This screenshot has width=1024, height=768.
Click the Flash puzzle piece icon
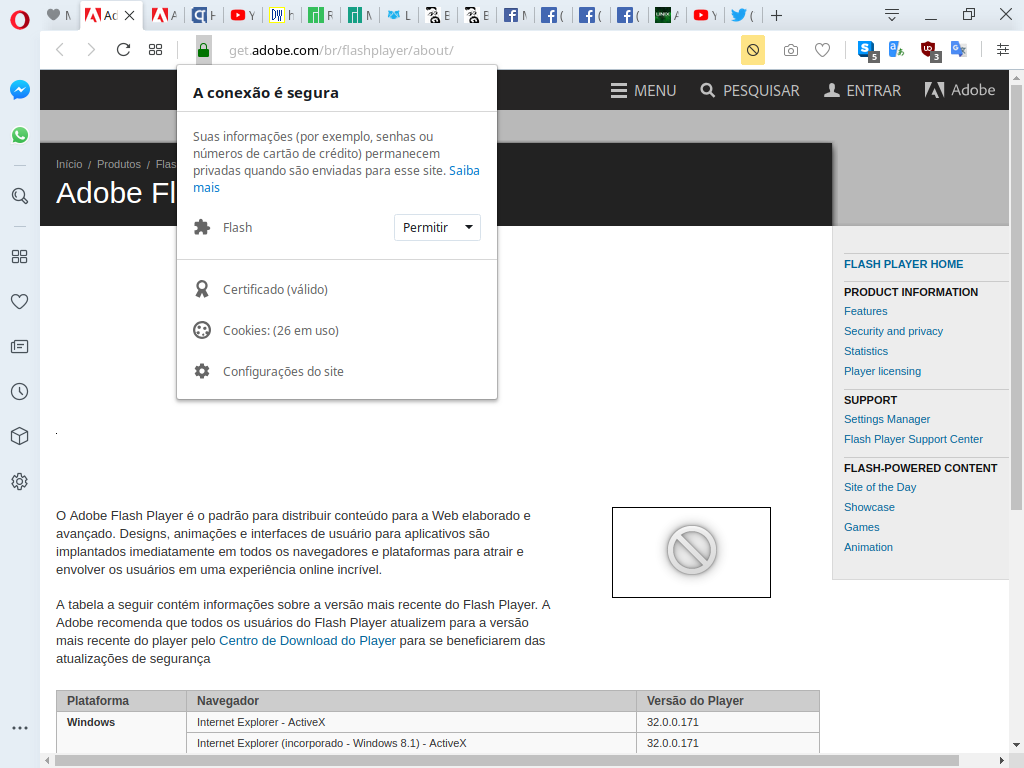202,227
